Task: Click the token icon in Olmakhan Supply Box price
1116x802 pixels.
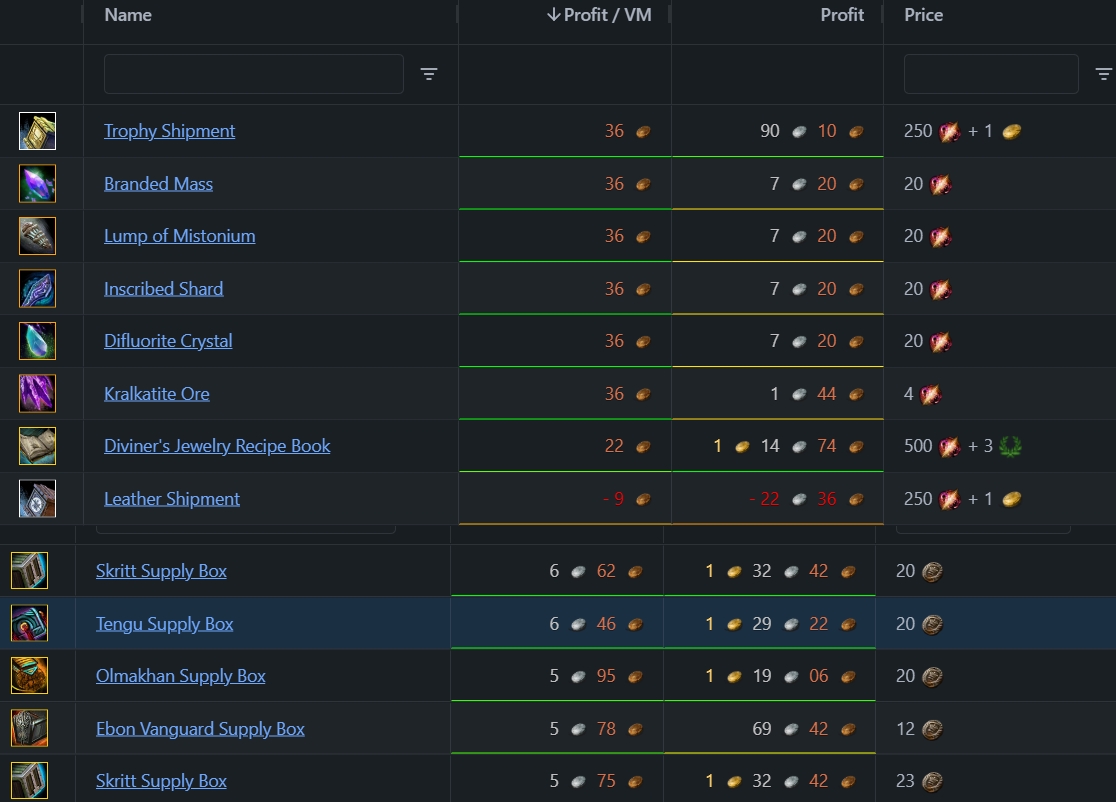Action: pyautogui.click(x=932, y=676)
